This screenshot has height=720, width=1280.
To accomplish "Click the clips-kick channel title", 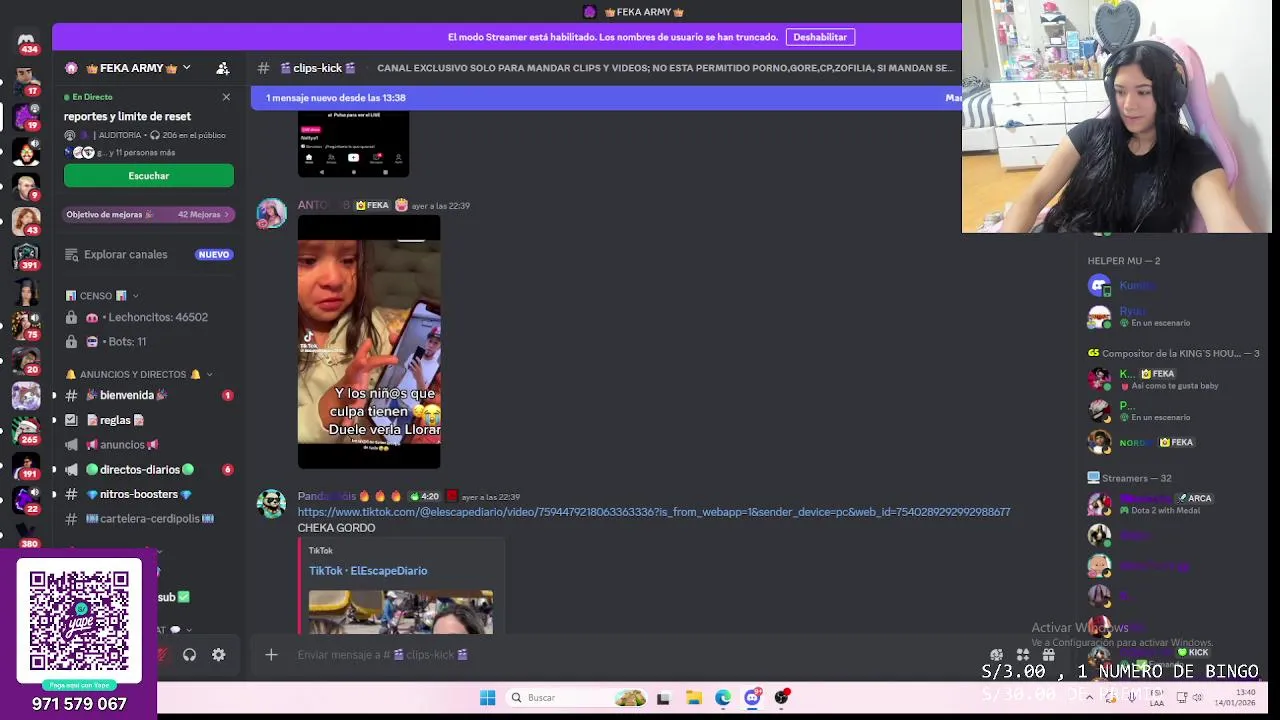I will coord(318,68).
